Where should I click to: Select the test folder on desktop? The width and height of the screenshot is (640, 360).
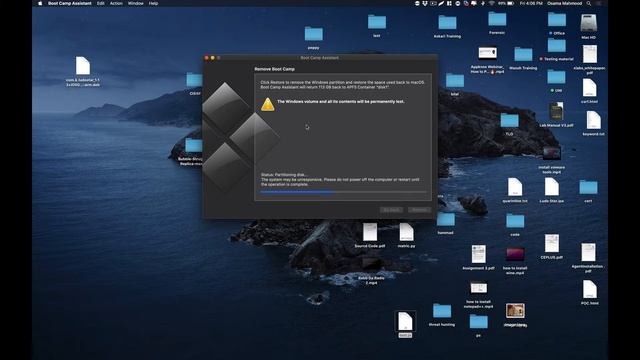(377, 22)
